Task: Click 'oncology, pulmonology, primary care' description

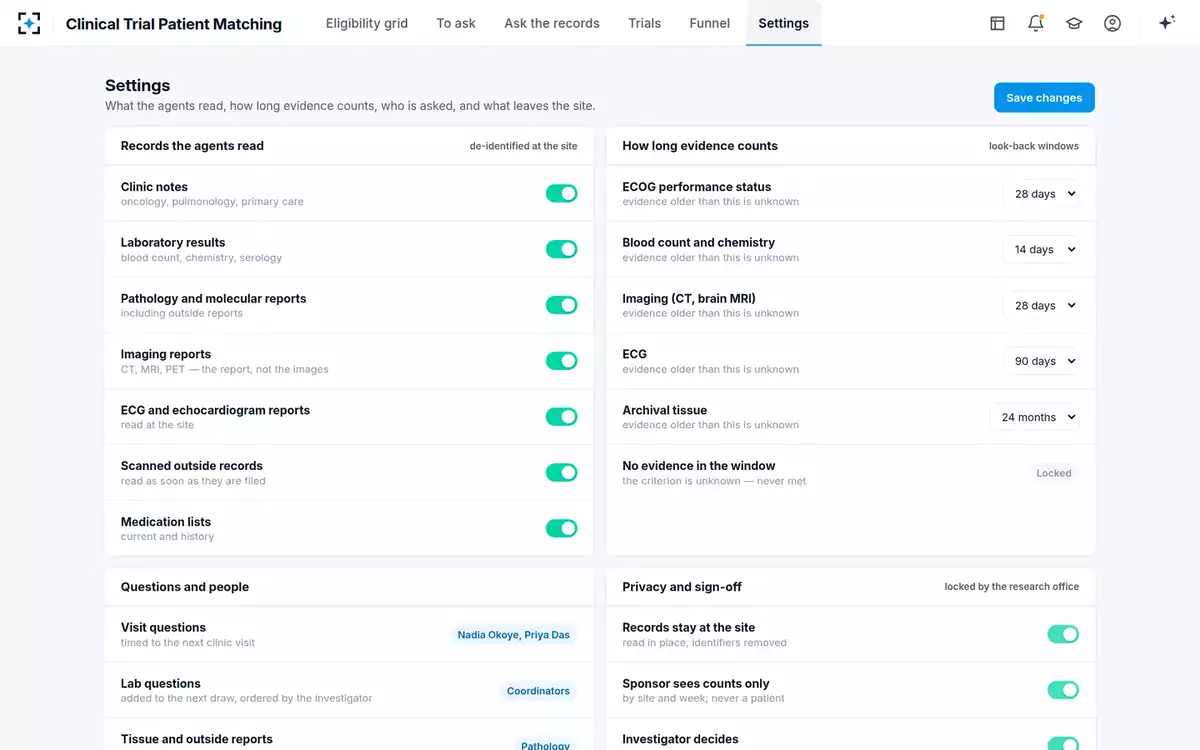Action: (212, 202)
